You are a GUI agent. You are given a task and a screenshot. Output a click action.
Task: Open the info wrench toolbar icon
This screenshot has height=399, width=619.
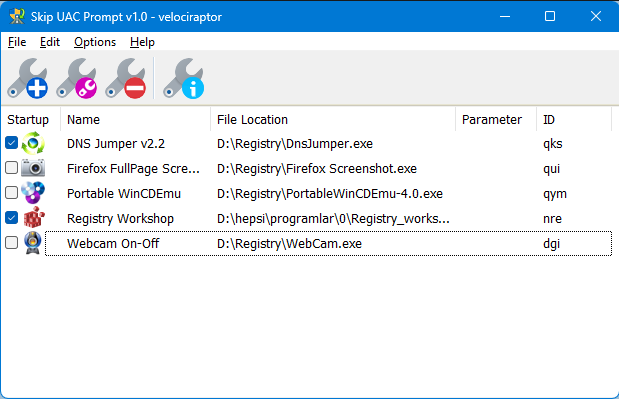coord(184,78)
